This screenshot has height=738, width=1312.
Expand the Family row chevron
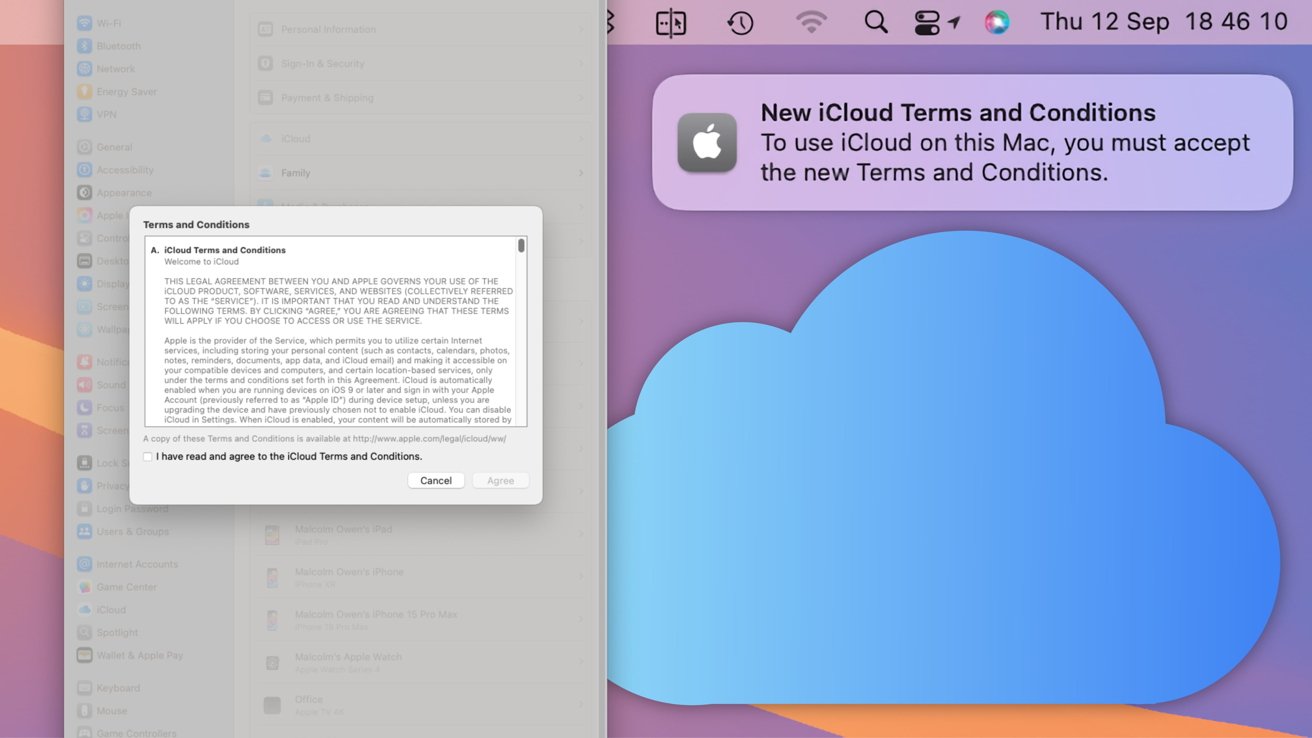click(x=581, y=173)
